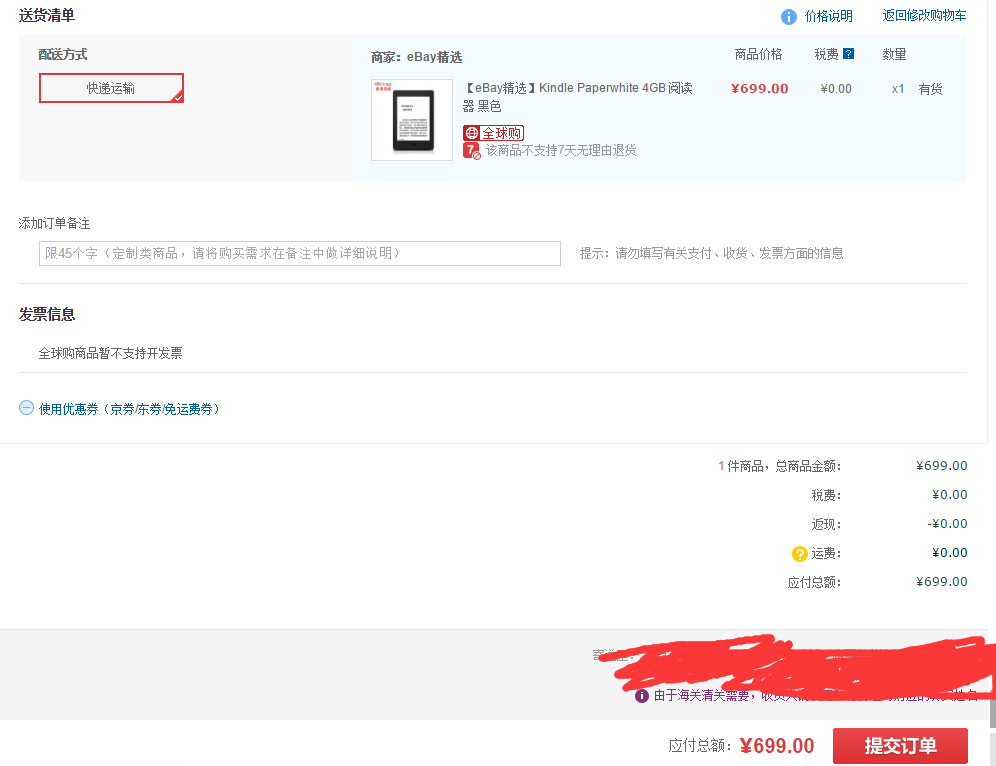The image size is (996, 766).
Task: Click the customs clearance notice info icon
Action: [x=640, y=695]
